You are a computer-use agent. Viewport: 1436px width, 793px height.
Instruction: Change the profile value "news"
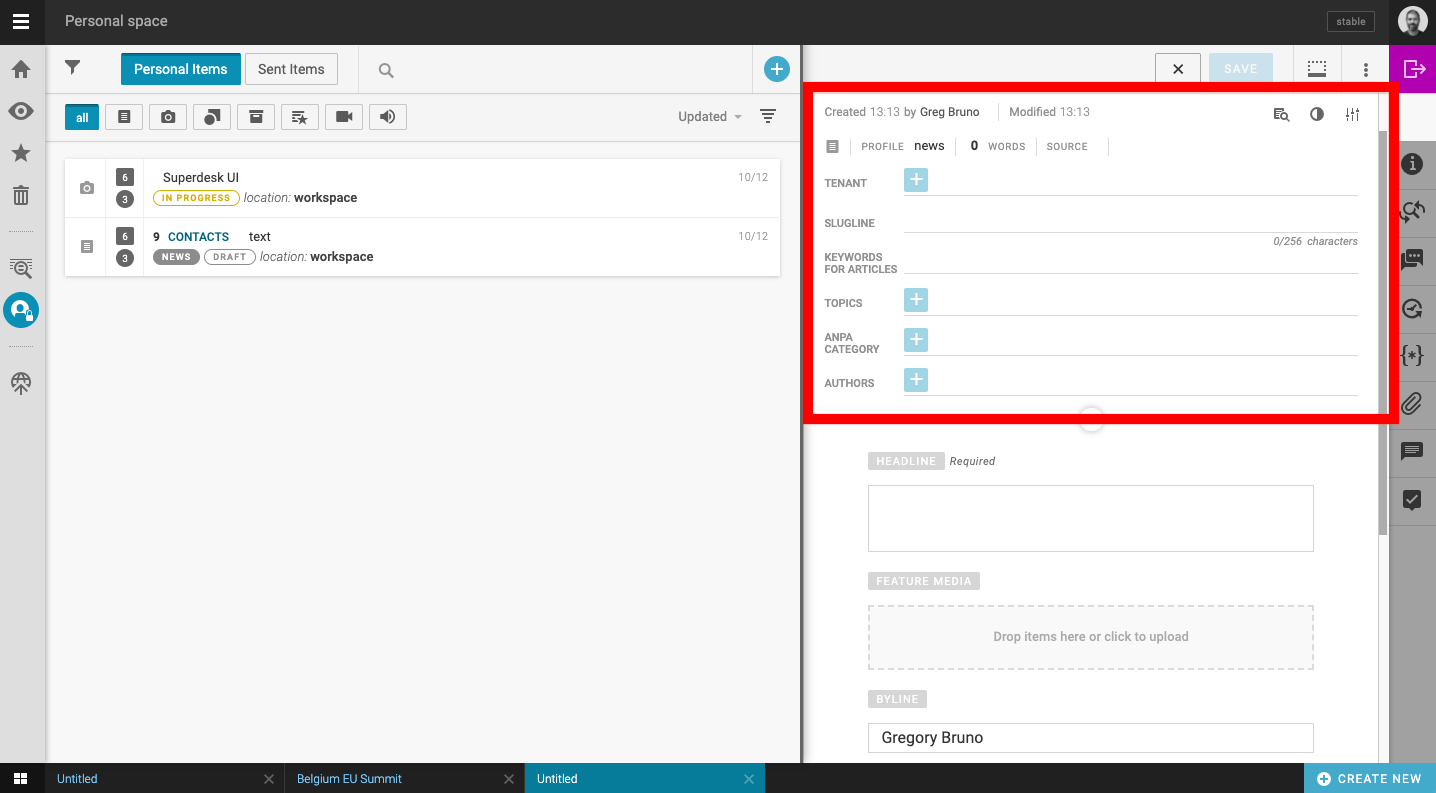click(929, 146)
